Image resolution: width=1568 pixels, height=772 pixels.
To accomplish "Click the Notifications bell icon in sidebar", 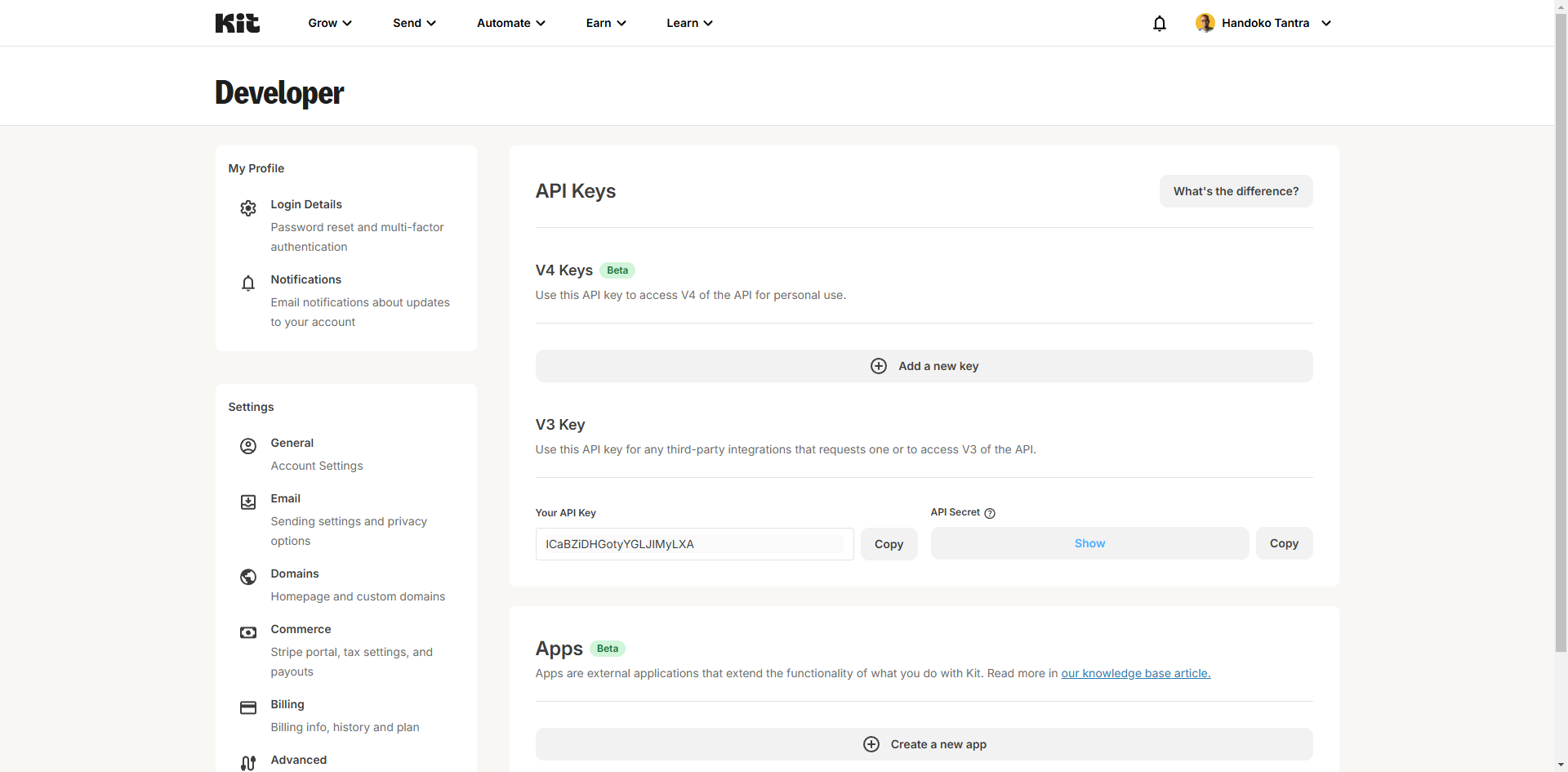I will click(248, 283).
